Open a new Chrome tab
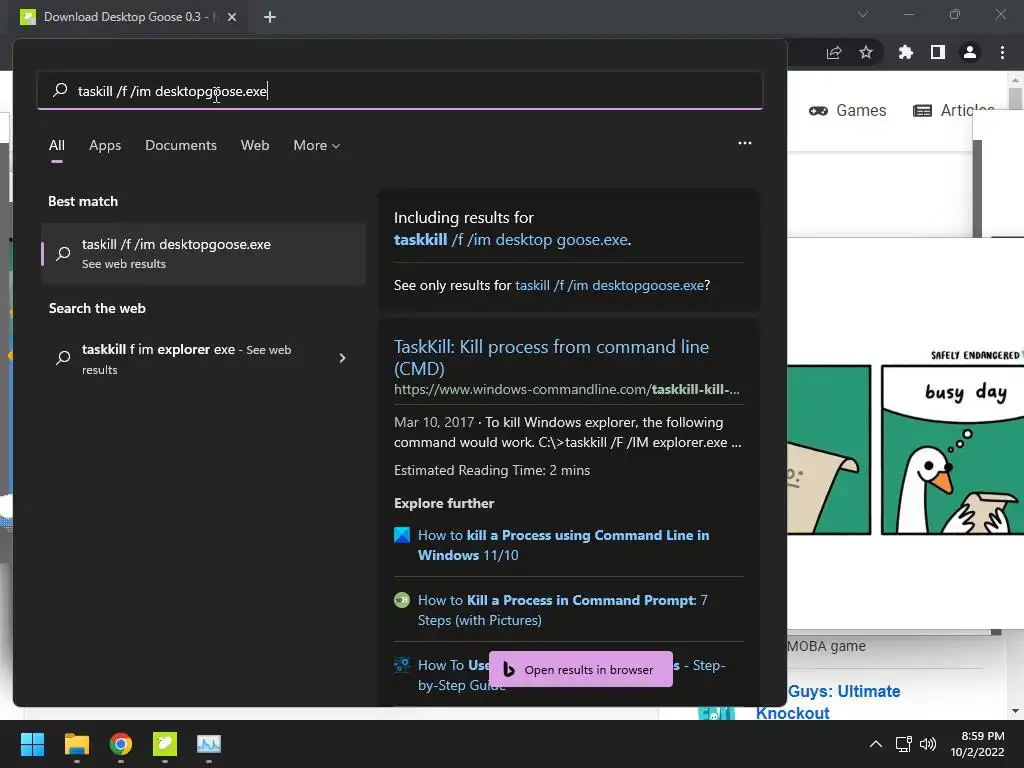Image resolution: width=1024 pixels, height=768 pixels. (270, 17)
